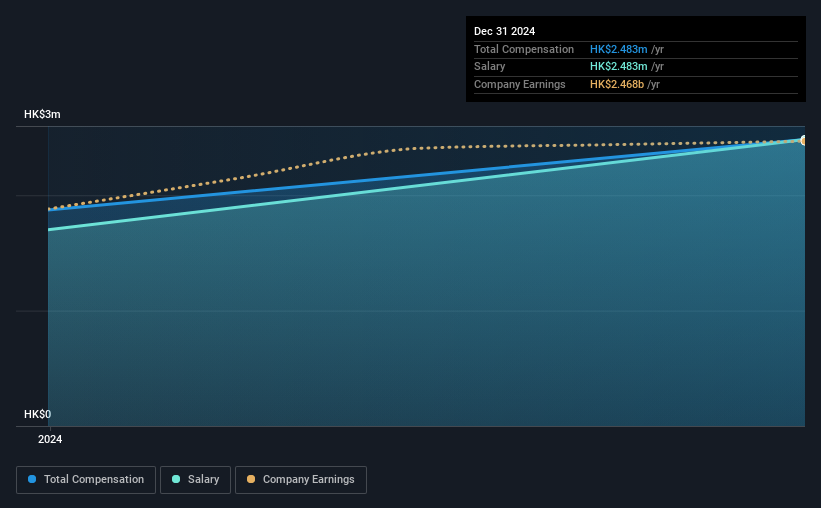821x508 pixels.
Task: Click the orange Company Earnings legend dot
Action: point(251,479)
